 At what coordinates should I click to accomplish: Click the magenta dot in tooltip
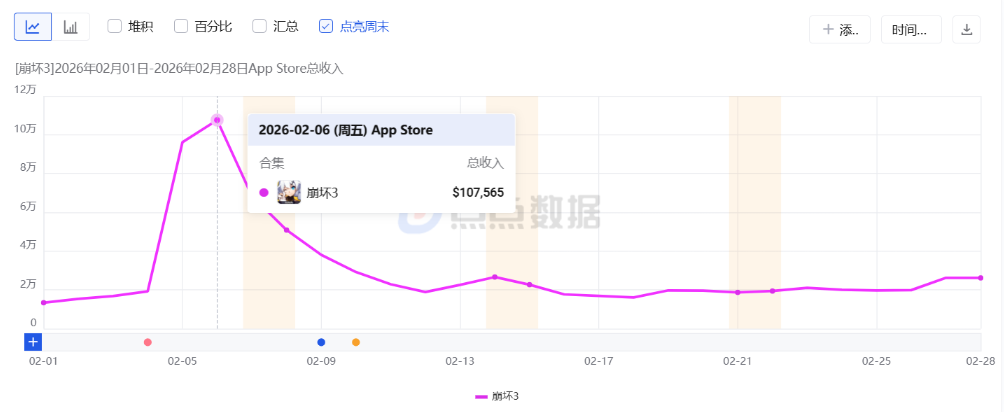264,192
